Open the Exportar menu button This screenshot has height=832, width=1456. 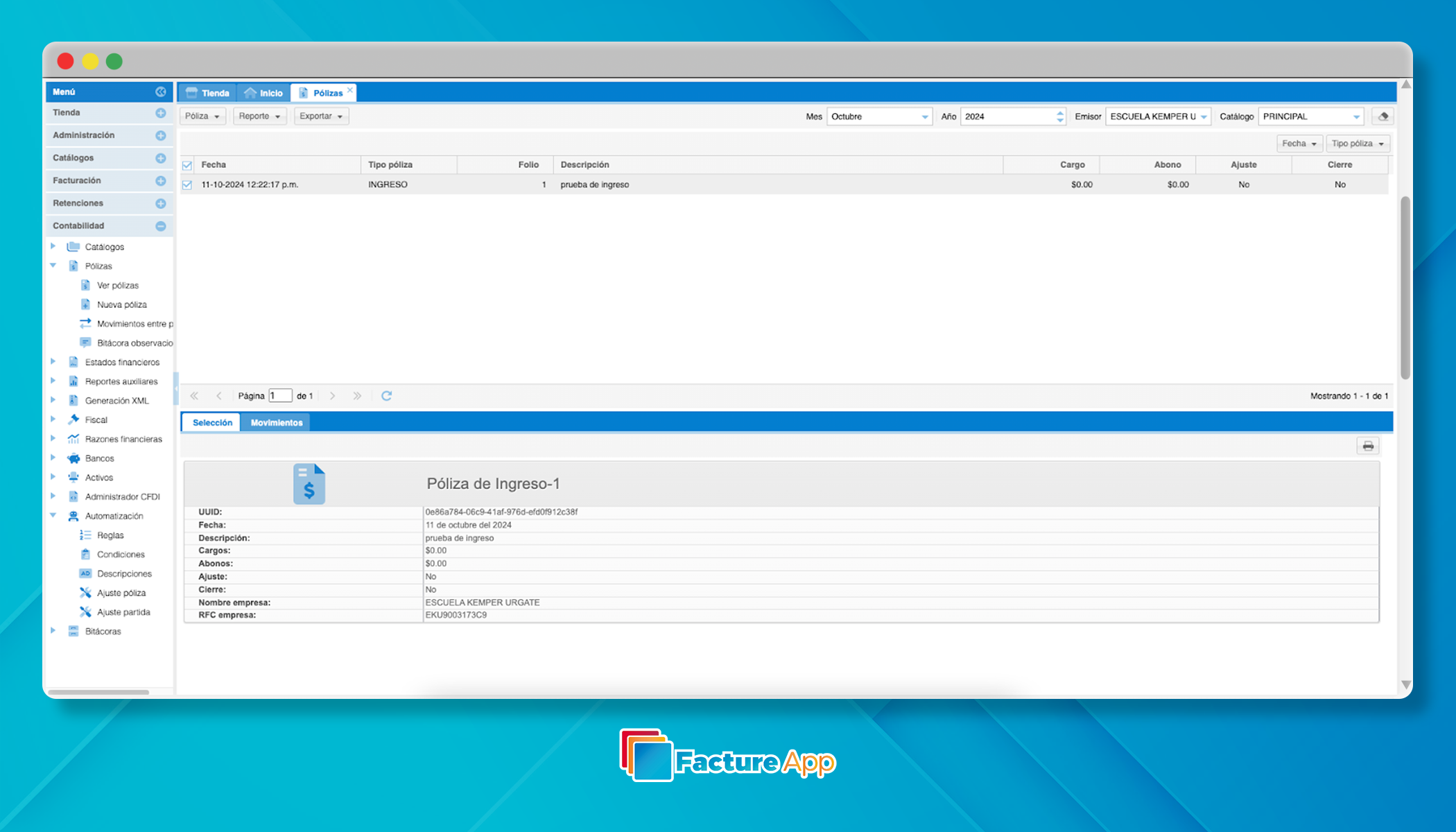(321, 116)
